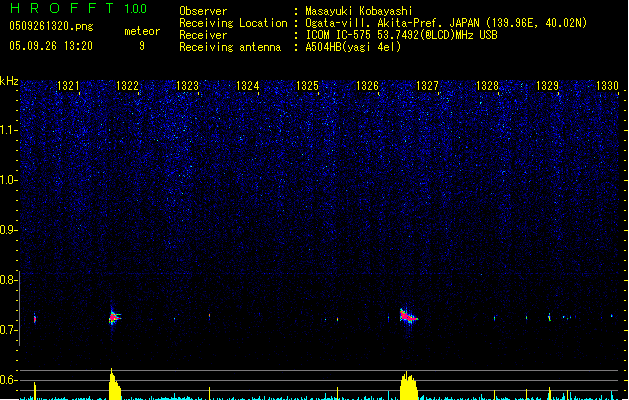Screen dimensions: 629x400
Task: Click the 'Receiving antenna' label
Action: (230, 47)
